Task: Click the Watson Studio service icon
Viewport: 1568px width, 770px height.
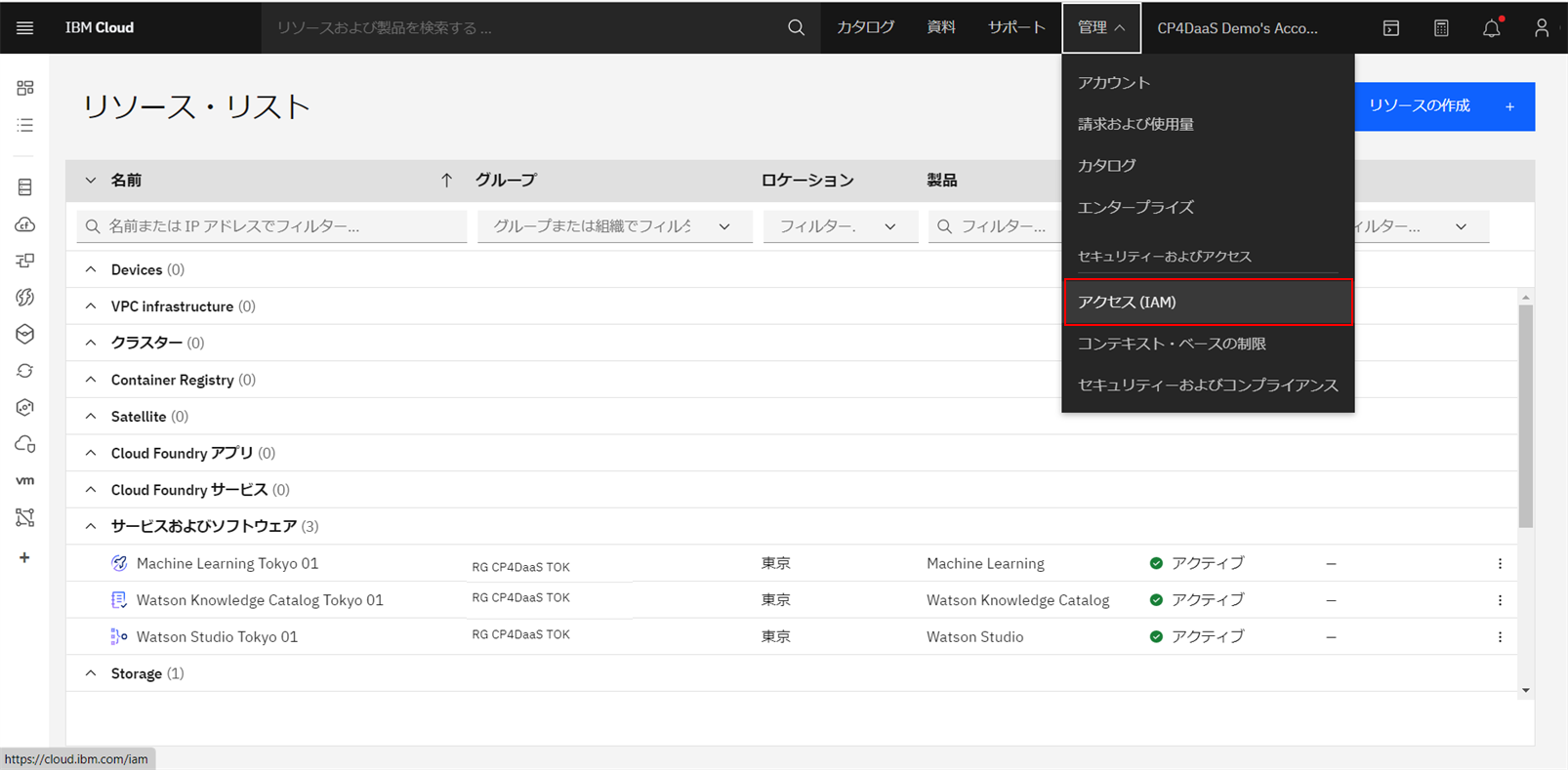Action: click(119, 636)
